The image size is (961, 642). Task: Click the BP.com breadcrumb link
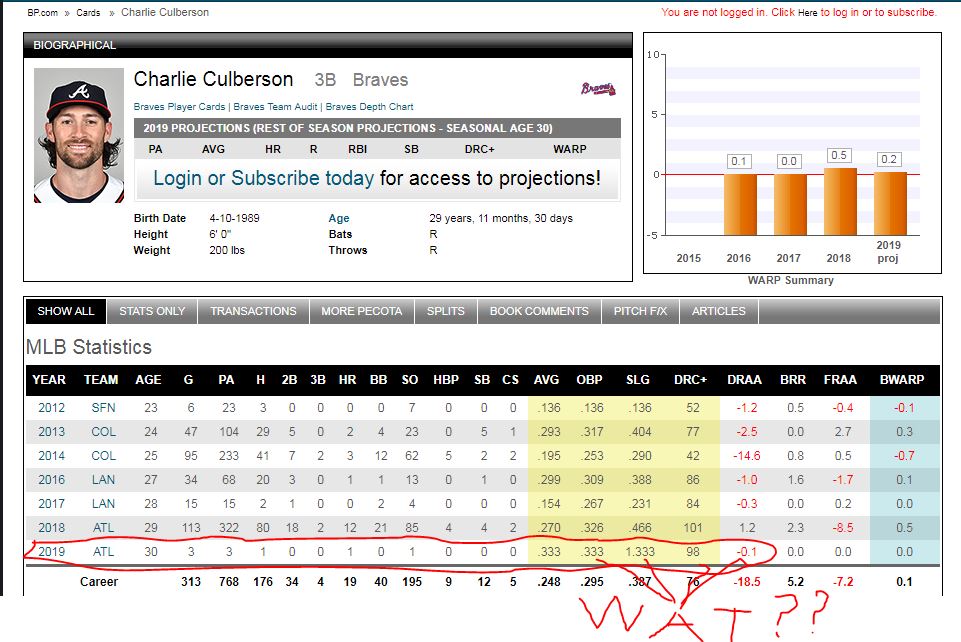(43, 12)
